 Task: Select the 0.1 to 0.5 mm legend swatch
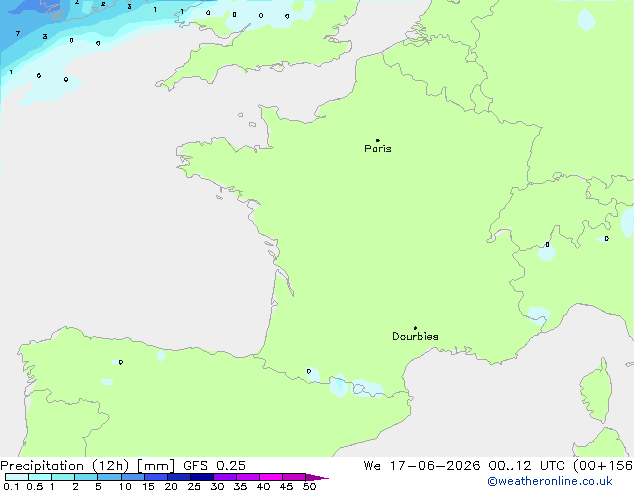pos(17,477)
